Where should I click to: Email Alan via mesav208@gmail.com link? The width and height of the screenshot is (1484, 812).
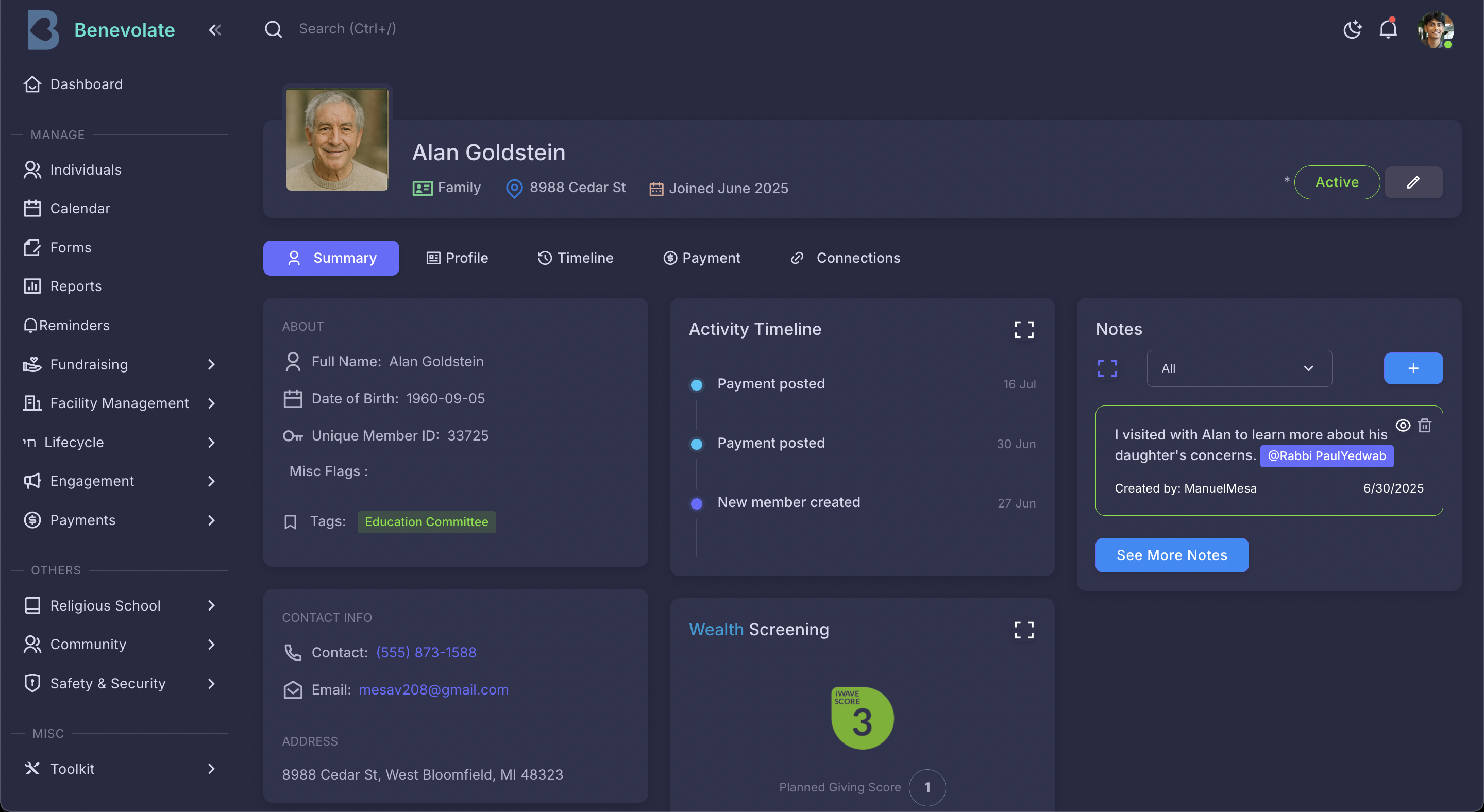click(433, 690)
